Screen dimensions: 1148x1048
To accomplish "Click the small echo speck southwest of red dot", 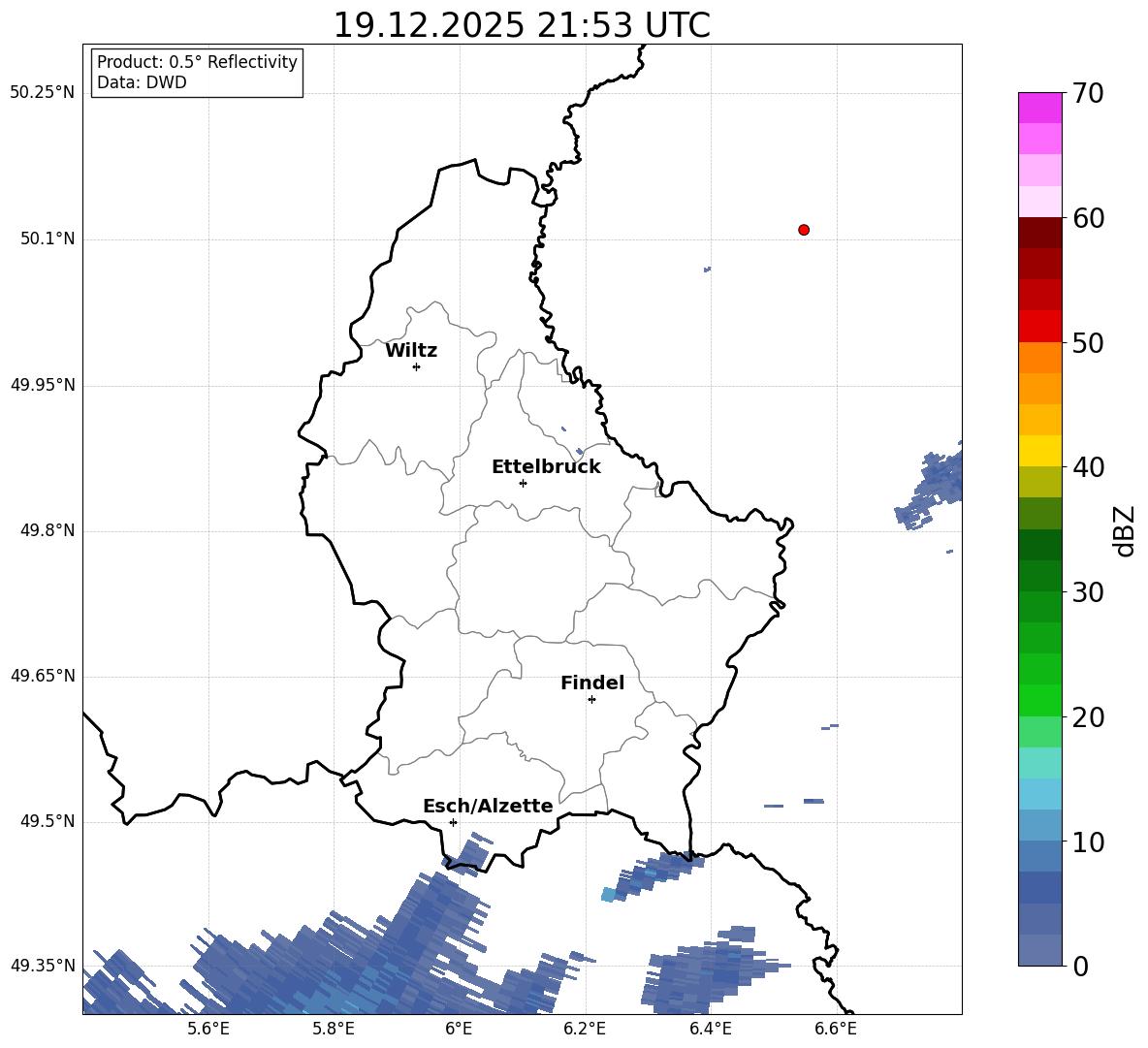I will coord(707,270).
